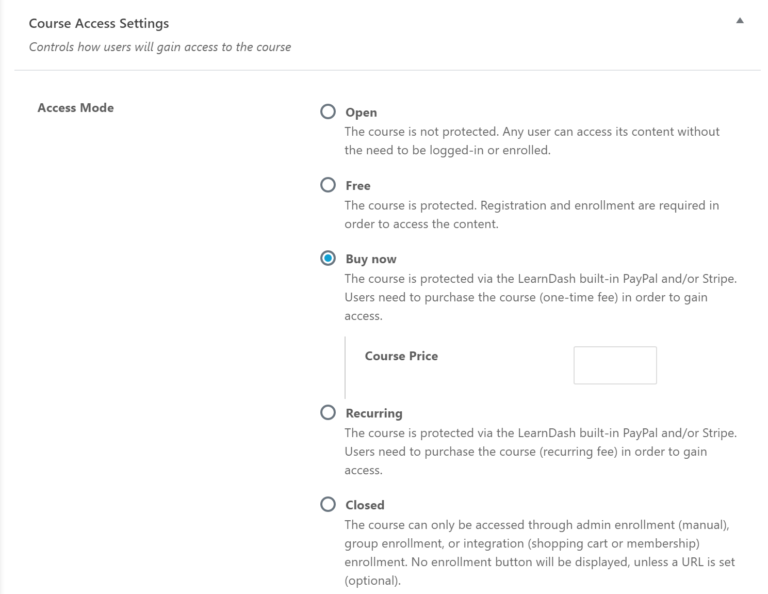The height and width of the screenshot is (594, 768).
Task: Click the Course Price field label
Action: pyautogui.click(x=401, y=356)
